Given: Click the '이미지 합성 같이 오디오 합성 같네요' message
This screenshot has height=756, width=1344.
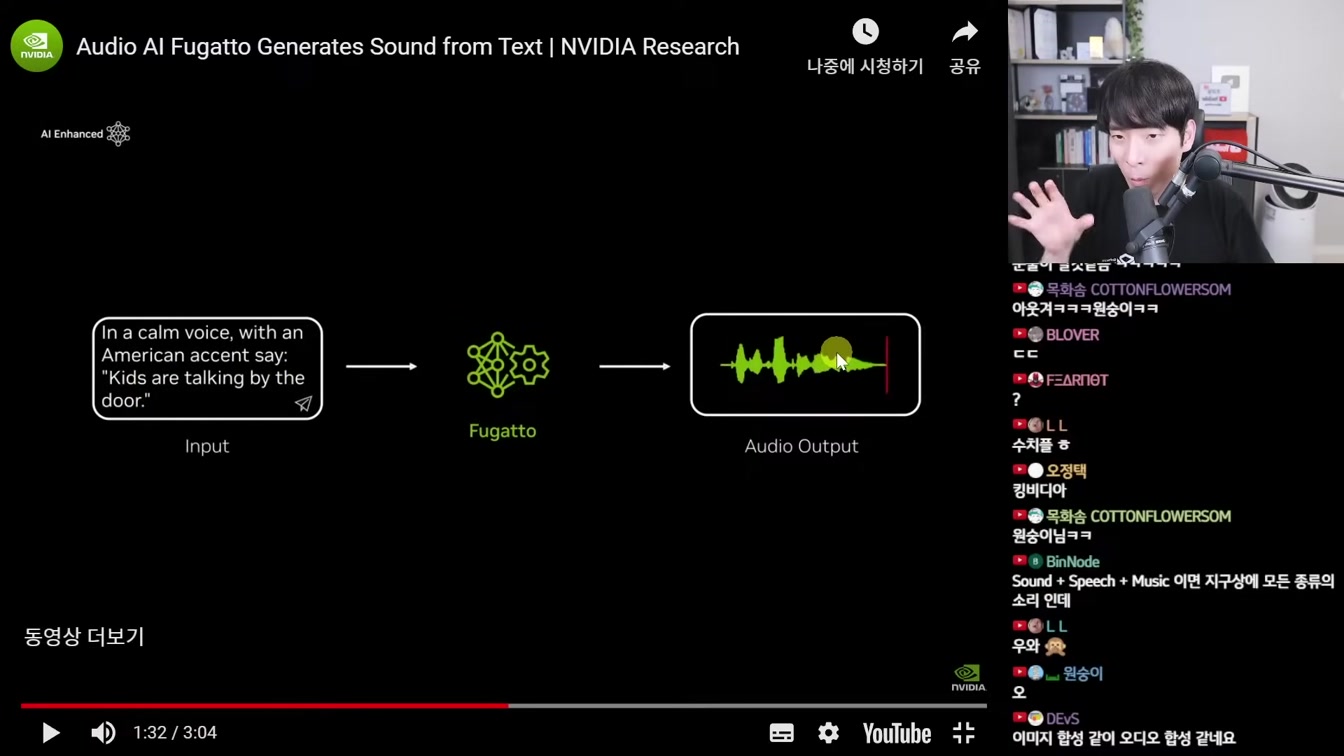Looking at the screenshot, I should pos(1124,739).
